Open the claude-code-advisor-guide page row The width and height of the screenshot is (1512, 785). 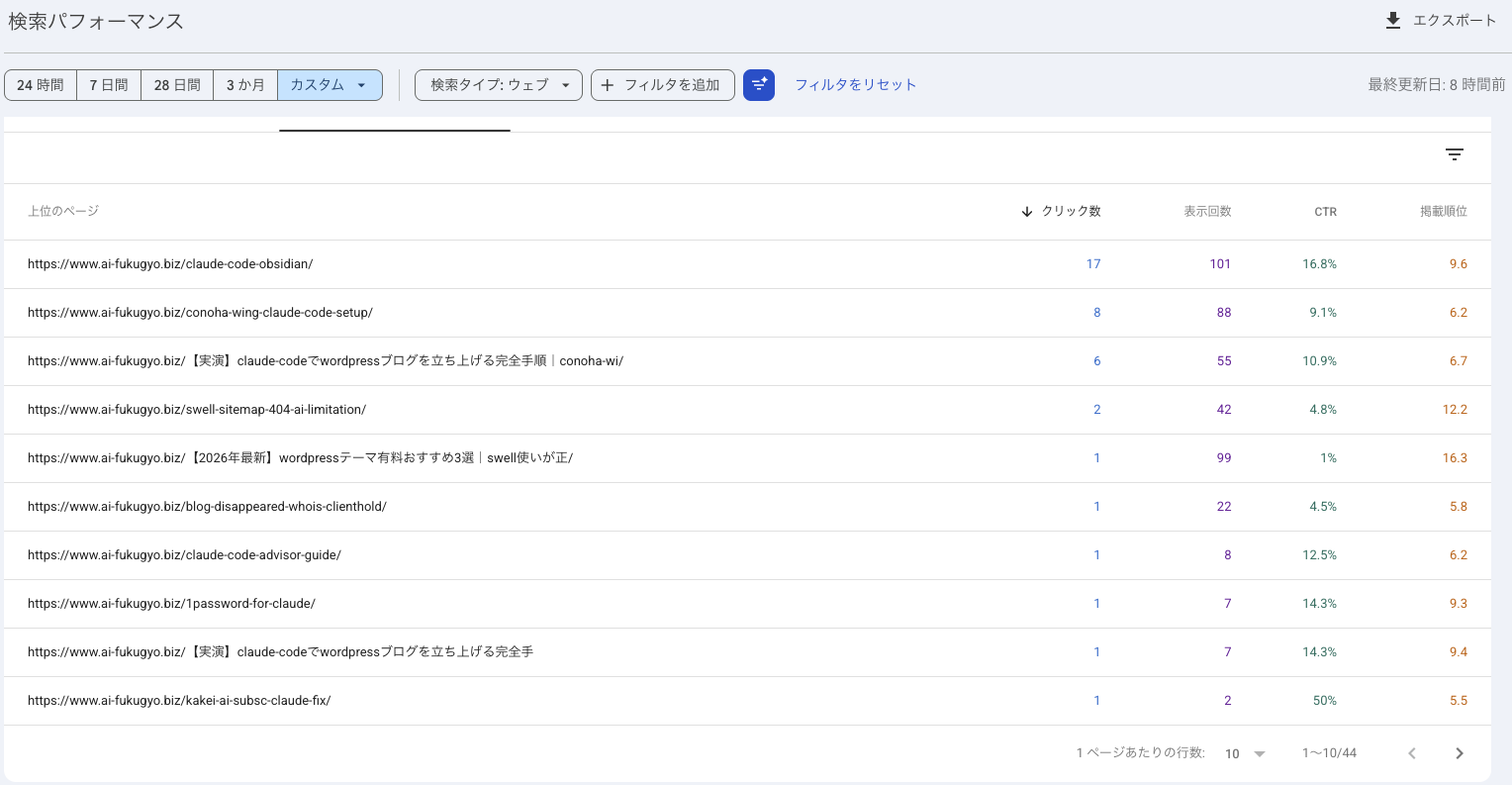click(747, 555)
